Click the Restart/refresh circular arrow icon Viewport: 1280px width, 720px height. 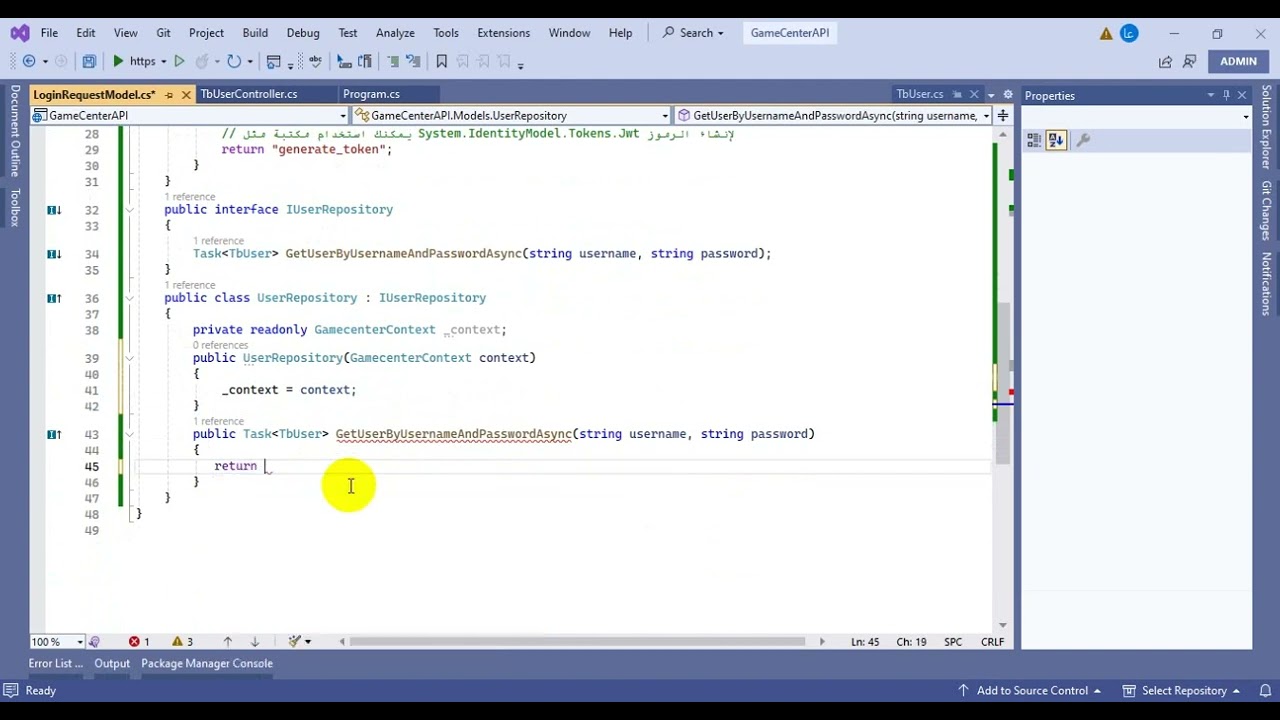coord(234,61)
